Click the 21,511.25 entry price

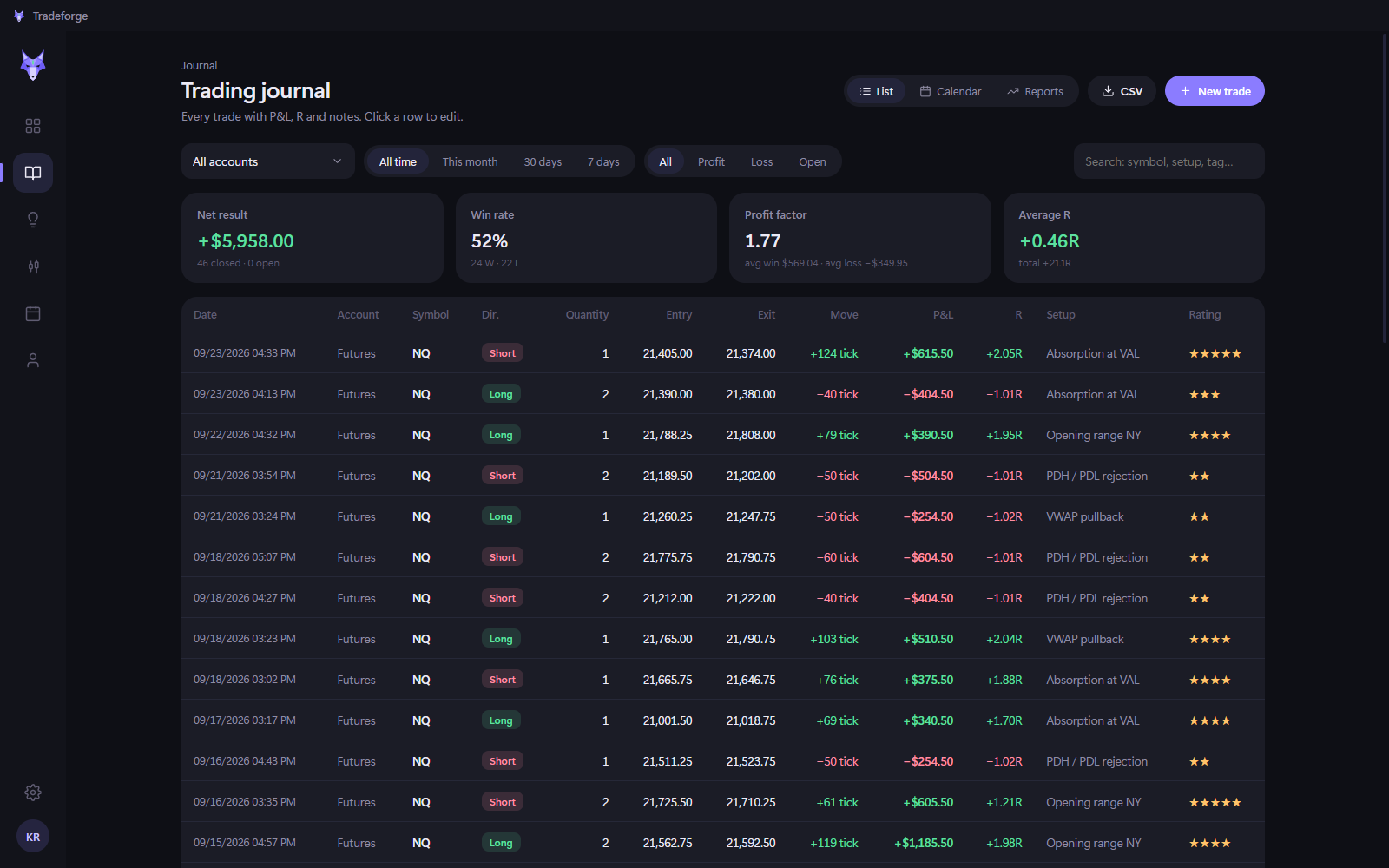(x=668, y=761)
